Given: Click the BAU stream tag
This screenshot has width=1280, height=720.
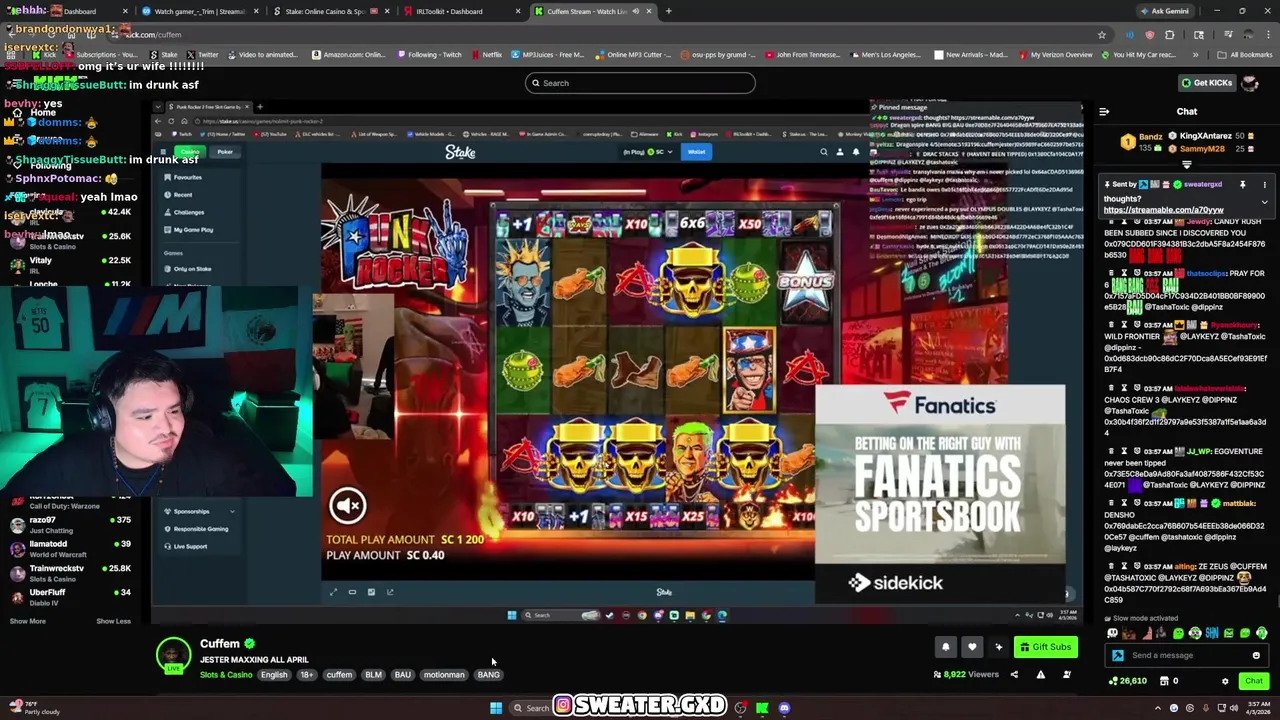Looking at the screenshot, I should 403,675.
